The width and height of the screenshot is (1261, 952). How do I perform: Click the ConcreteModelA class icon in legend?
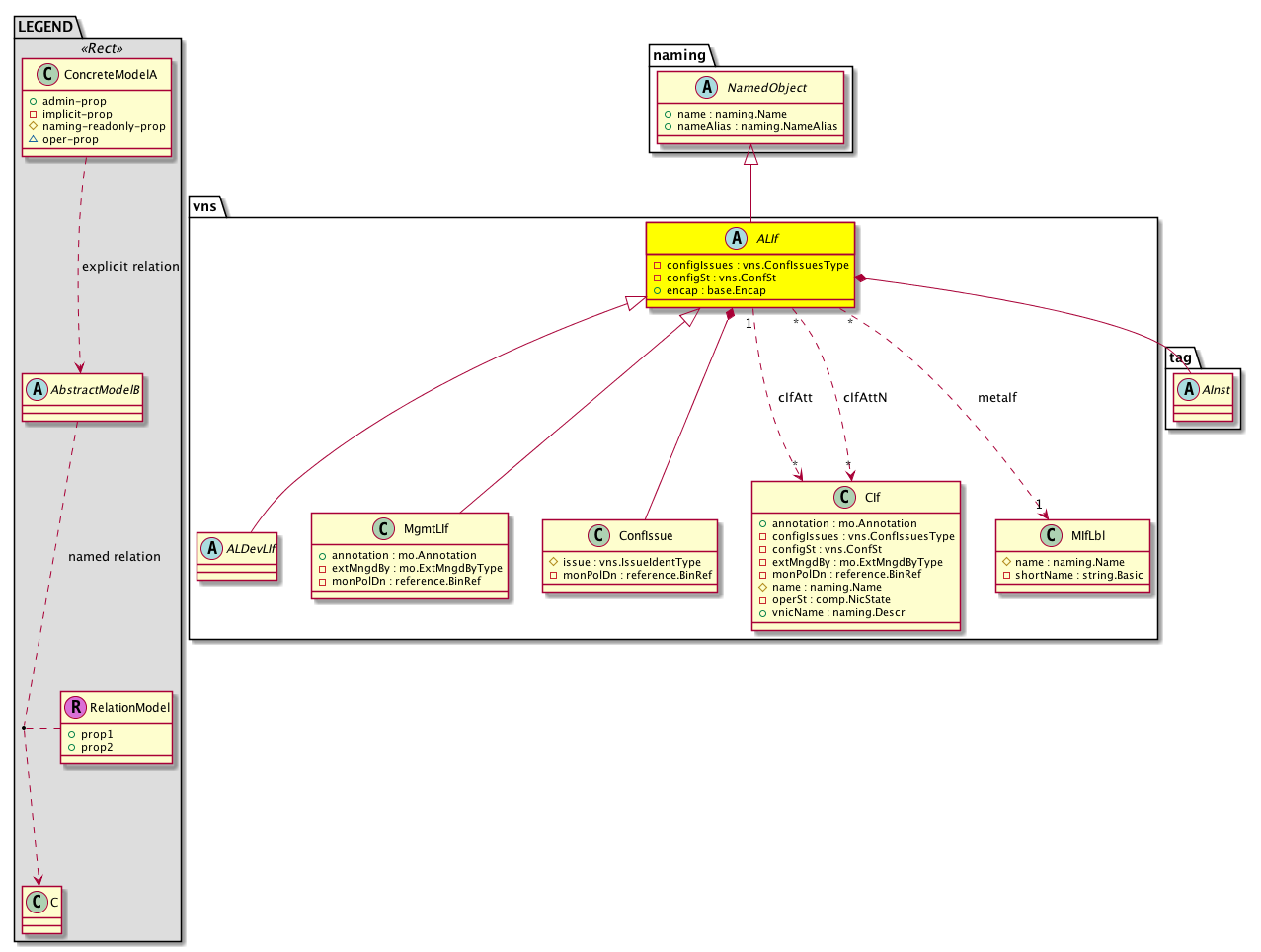pos(47,74)
